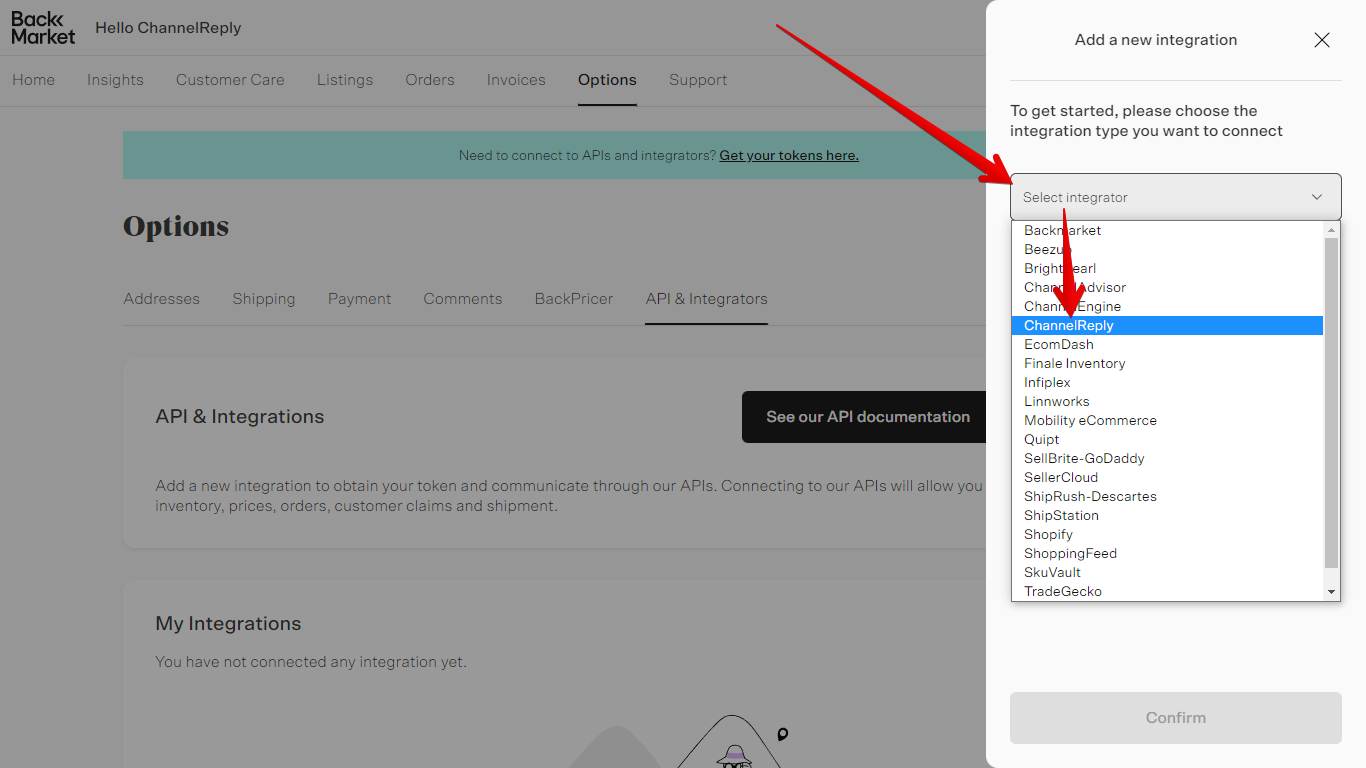This screenshot has width=1366, height=768.
Task: Choose Backmarket from the integrator list
Action: click(x=1167, y=230)
